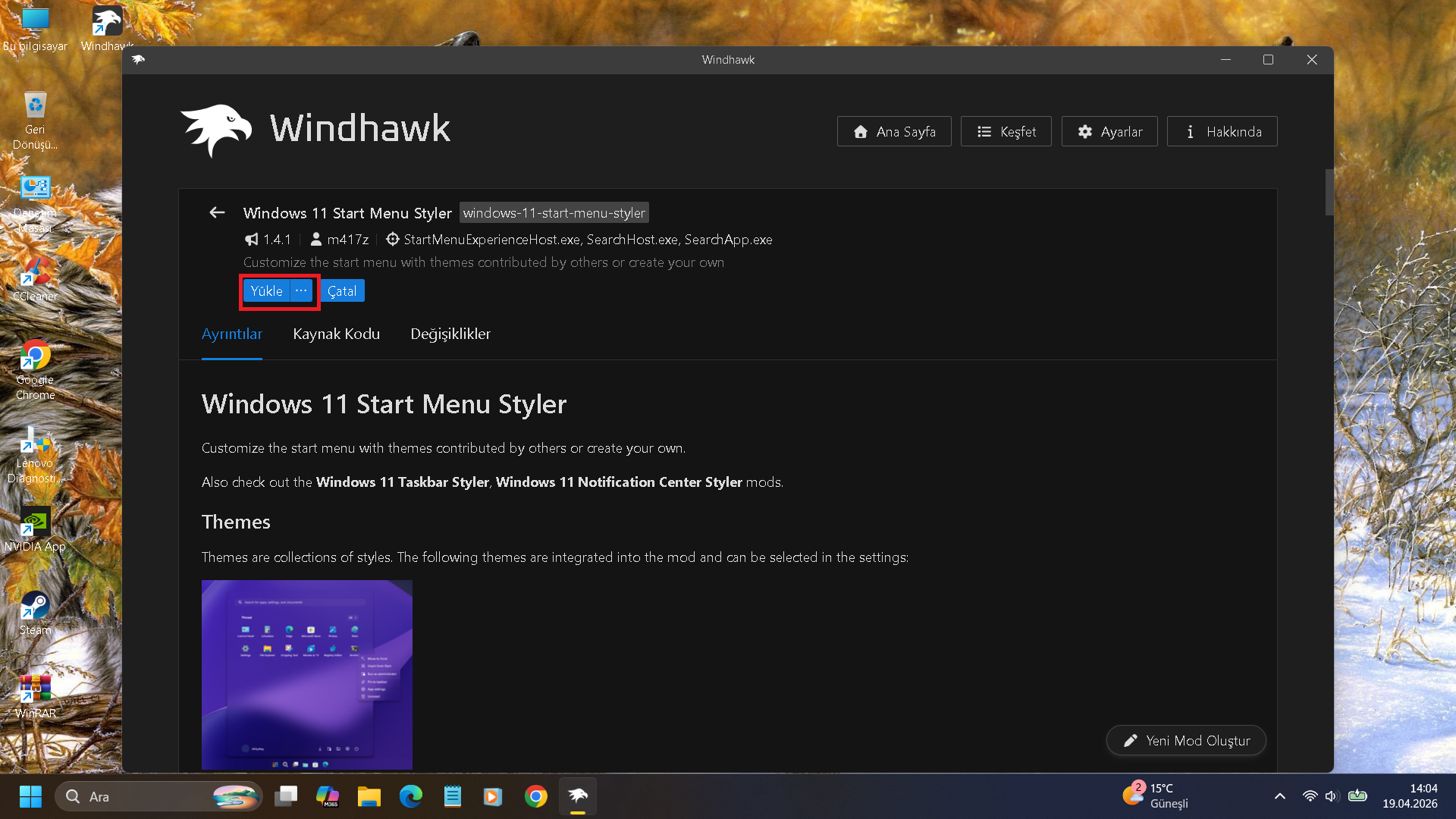
Task: Open the media player taskbar icon
Action: (493, 797)
